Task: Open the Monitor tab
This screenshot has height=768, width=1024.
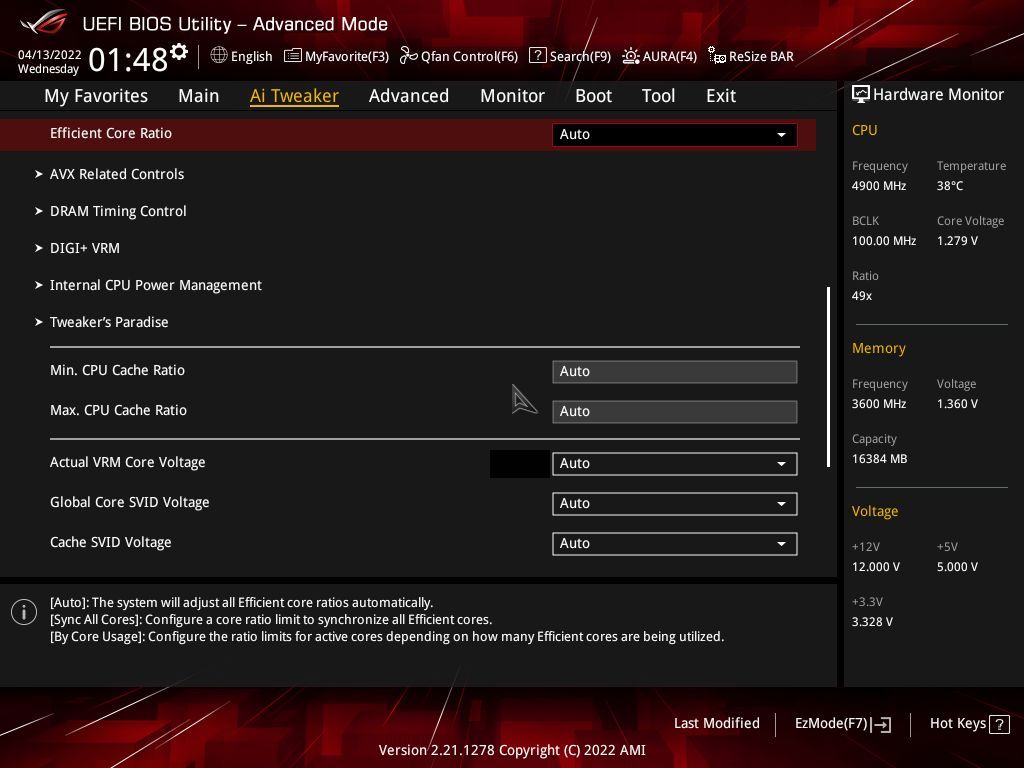Action: point(512,96)
